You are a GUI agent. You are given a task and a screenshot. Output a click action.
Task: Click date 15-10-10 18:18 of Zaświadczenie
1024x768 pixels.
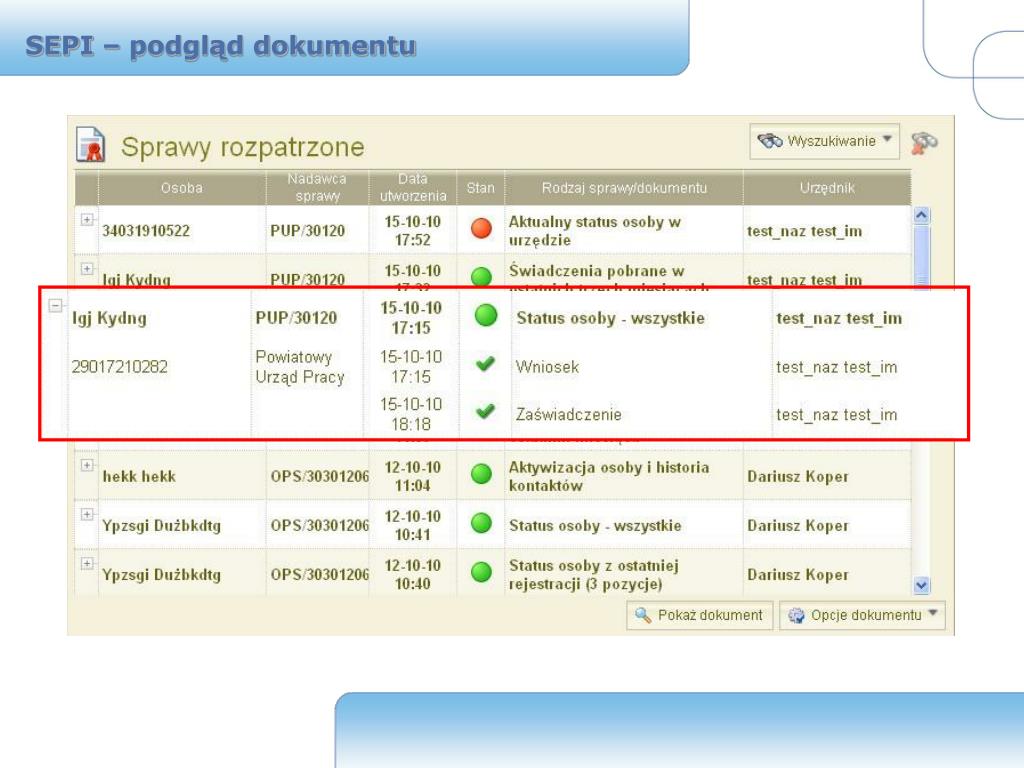411,414
